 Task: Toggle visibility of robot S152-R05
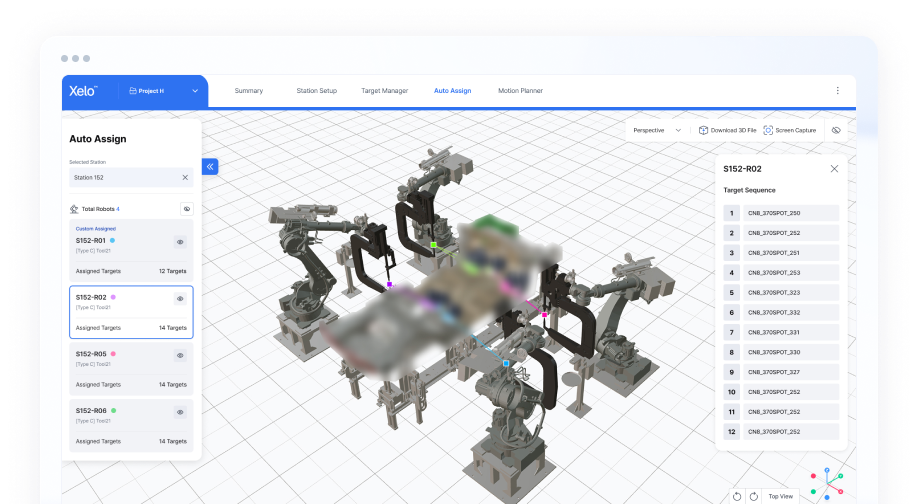click(x=180, y=355)
